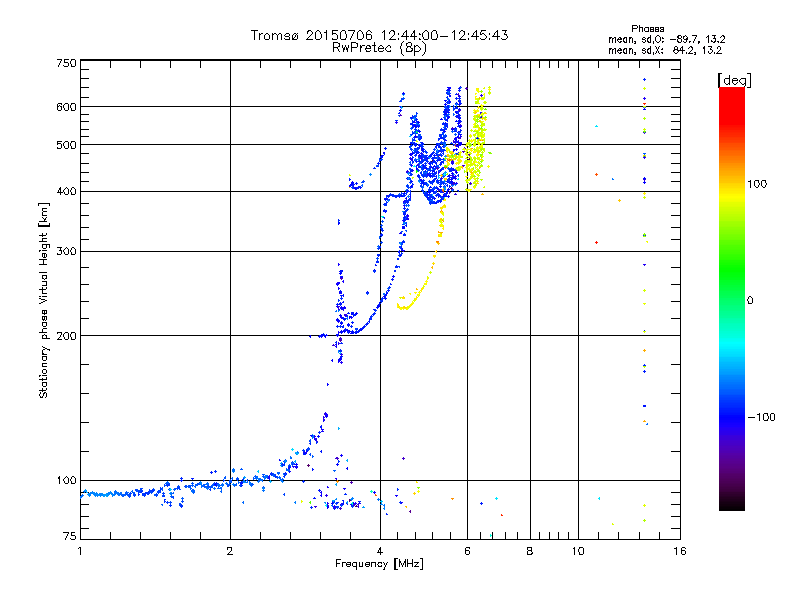Click the x-axis tick label '8'
This screenshot has width=800, height=600.
pyautogui.click(x=530, y=552)
